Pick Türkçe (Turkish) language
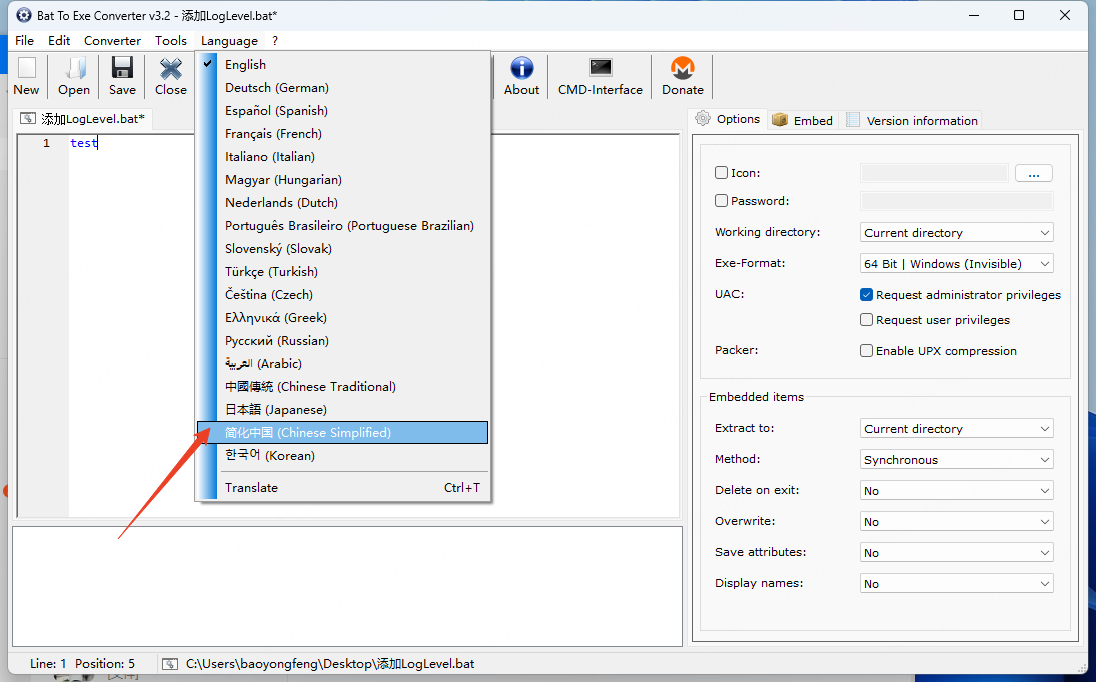This screenshot has height=682, width=1096. pyautogui.click(x=342, y=272)
